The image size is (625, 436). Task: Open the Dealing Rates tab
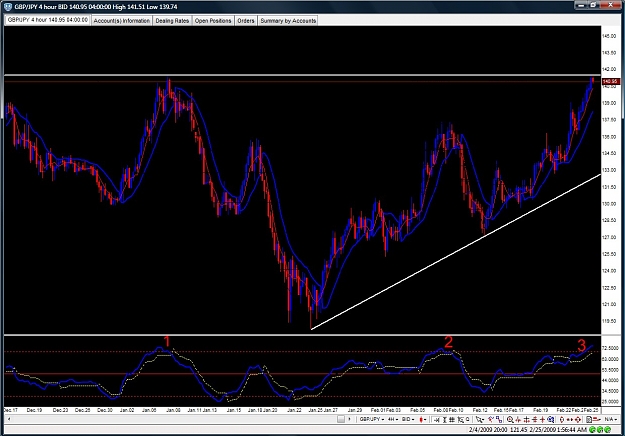coord(172,21)
